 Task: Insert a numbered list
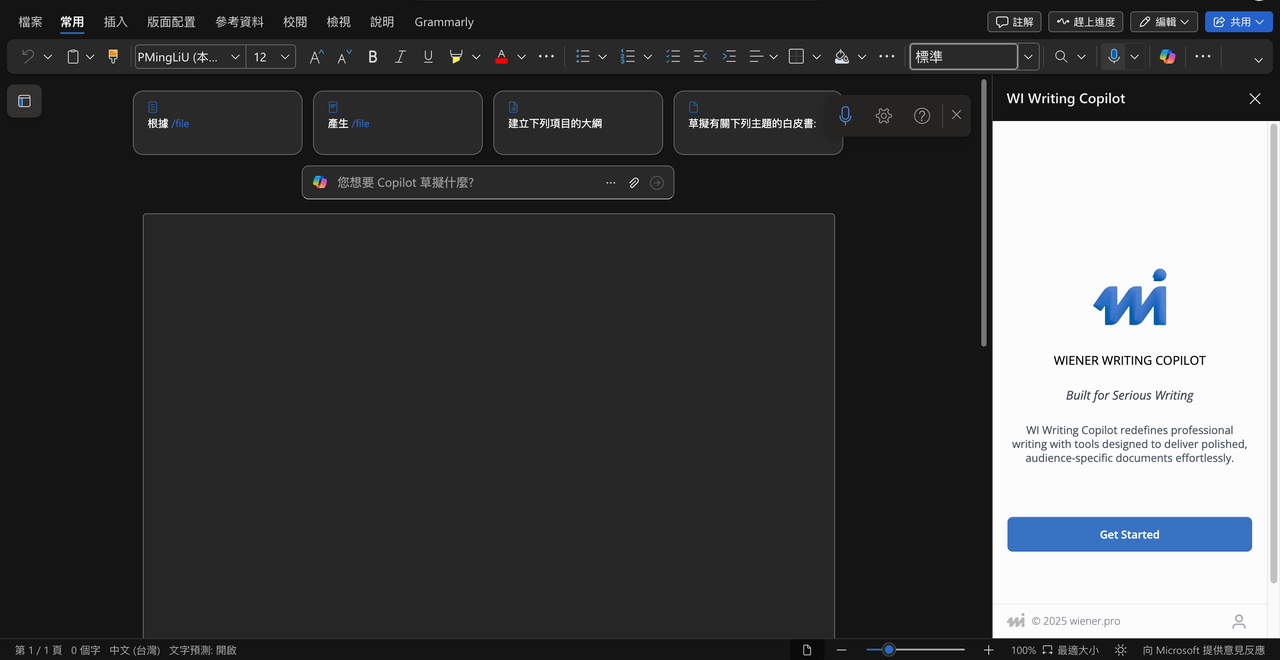click(628, 57)
